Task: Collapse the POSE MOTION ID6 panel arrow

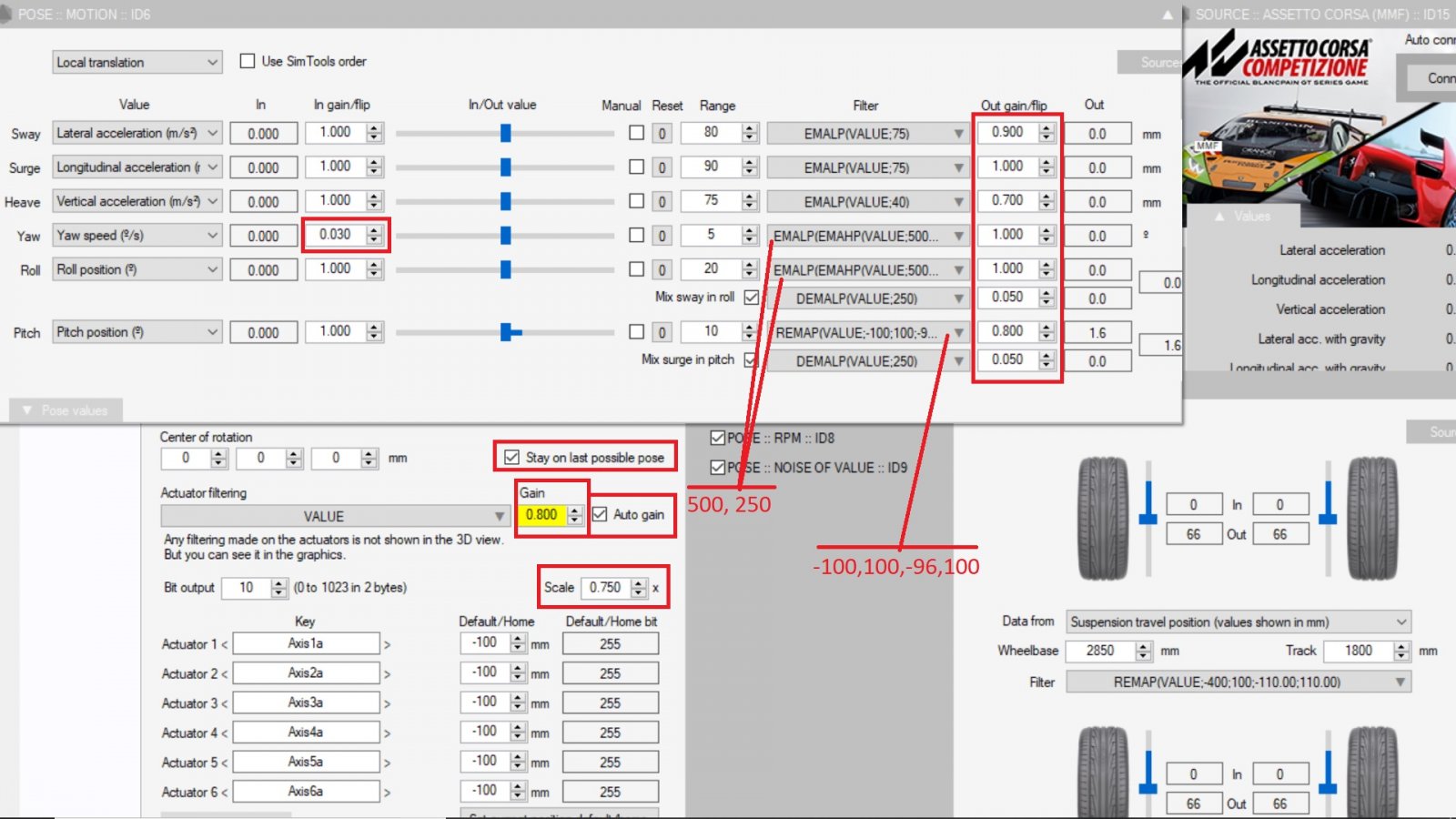Action: [x=1167, y=15]
